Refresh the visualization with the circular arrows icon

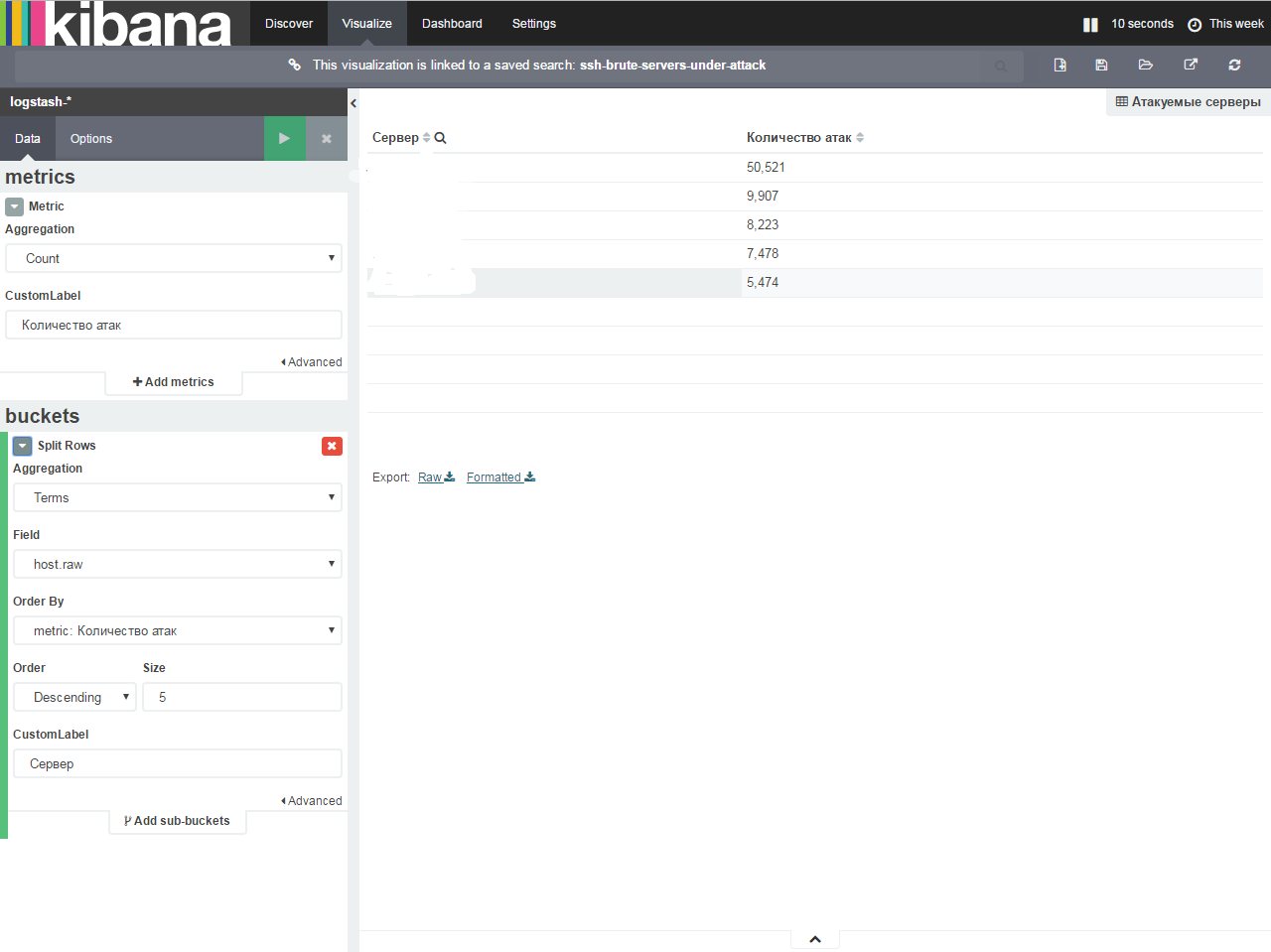pyautogui.click(x=1234, y=65)
